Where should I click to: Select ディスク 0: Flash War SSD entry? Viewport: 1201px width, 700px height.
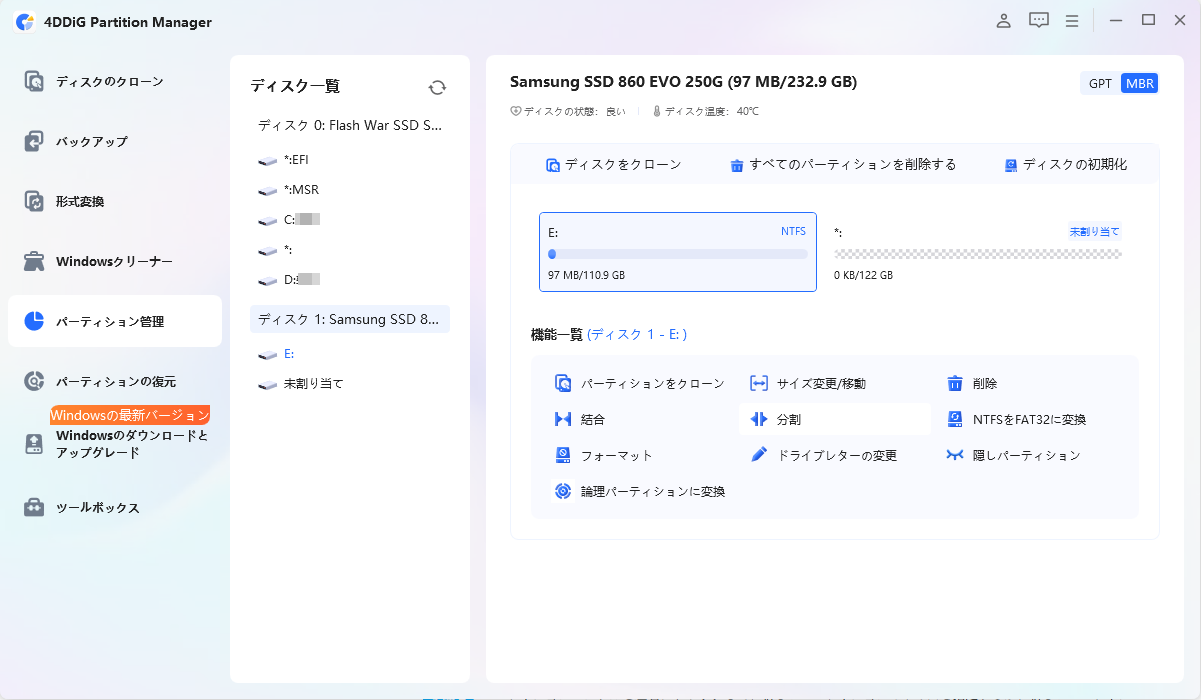pyautogui.click(x=350, y=125)
